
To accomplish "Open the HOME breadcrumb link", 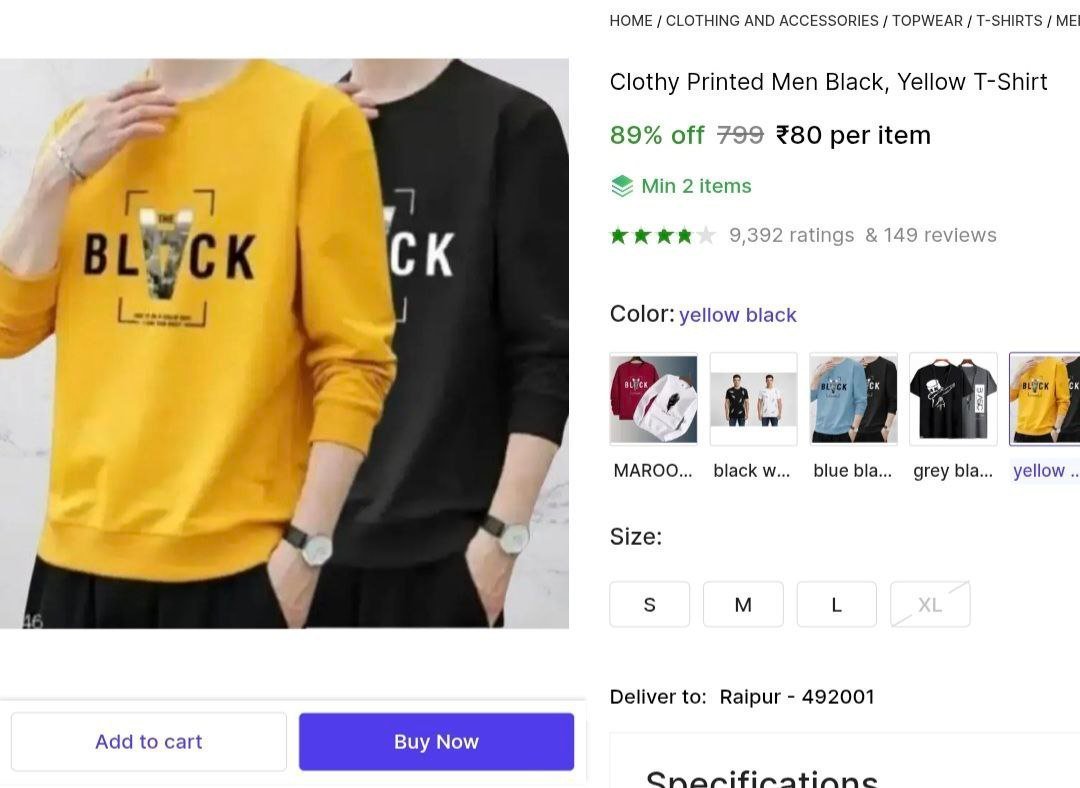I will [x=631, y=20].
